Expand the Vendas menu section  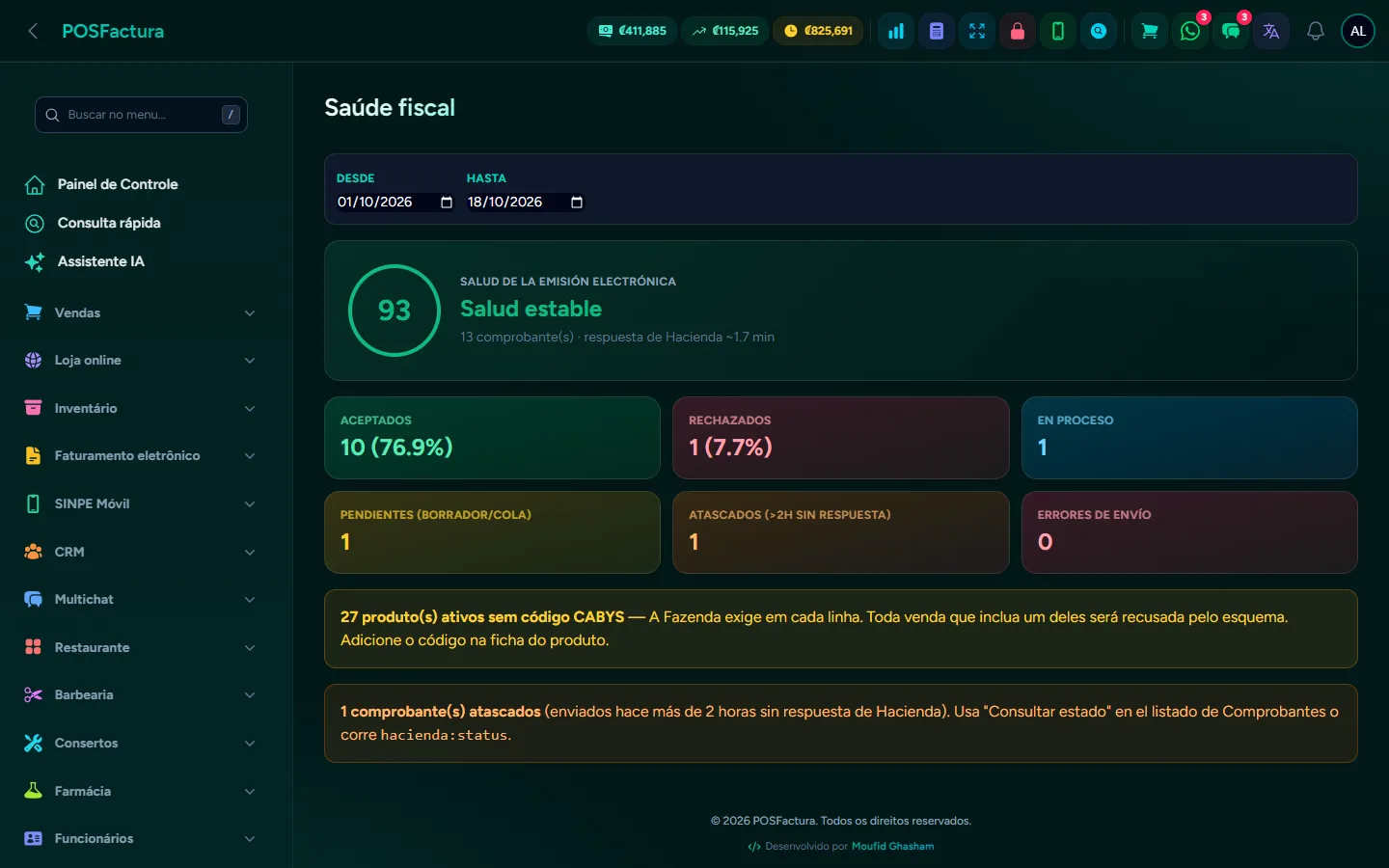click(141, 312)
